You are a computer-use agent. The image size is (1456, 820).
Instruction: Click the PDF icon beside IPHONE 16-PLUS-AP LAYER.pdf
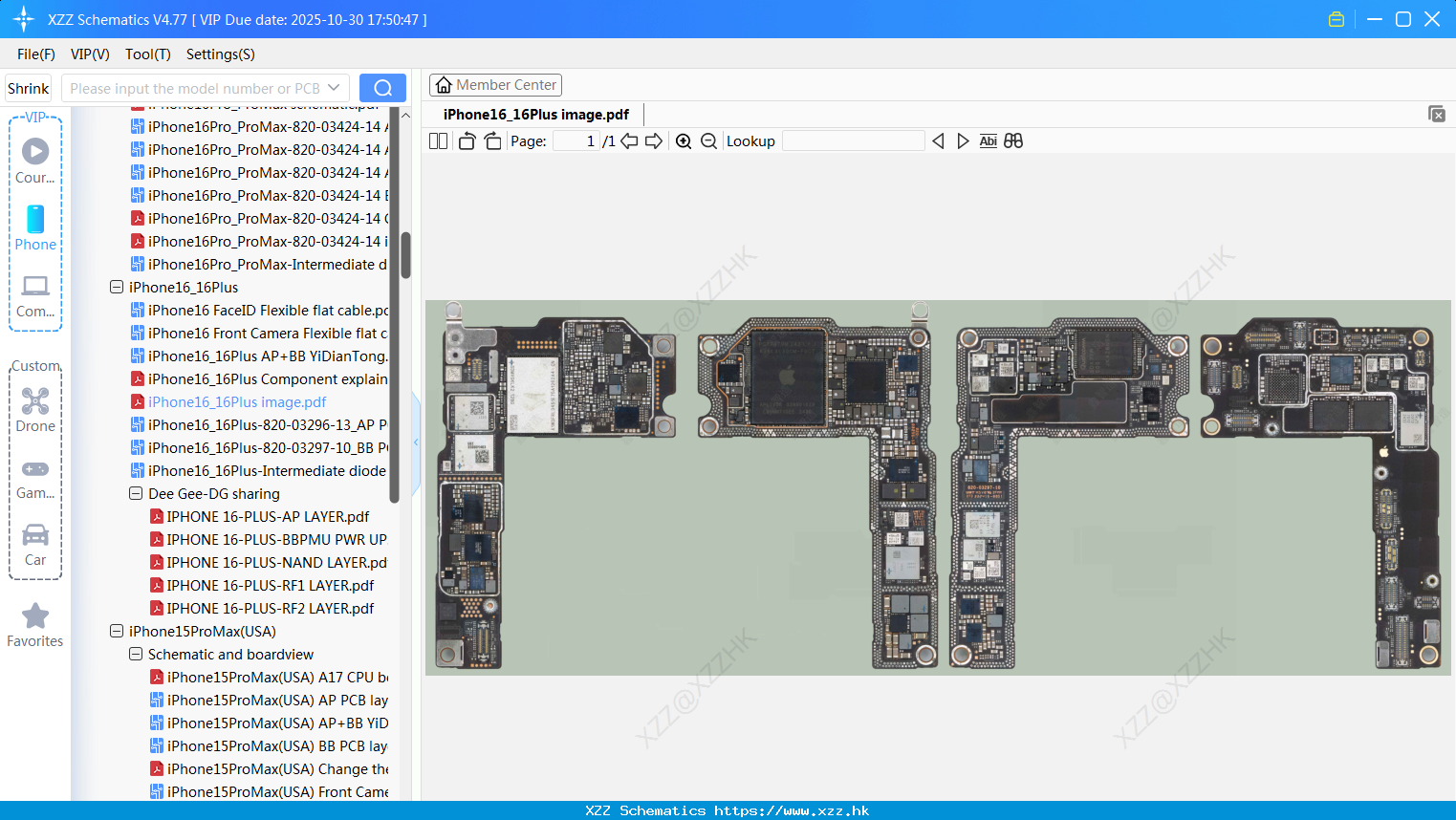click(x=157, y=517)
